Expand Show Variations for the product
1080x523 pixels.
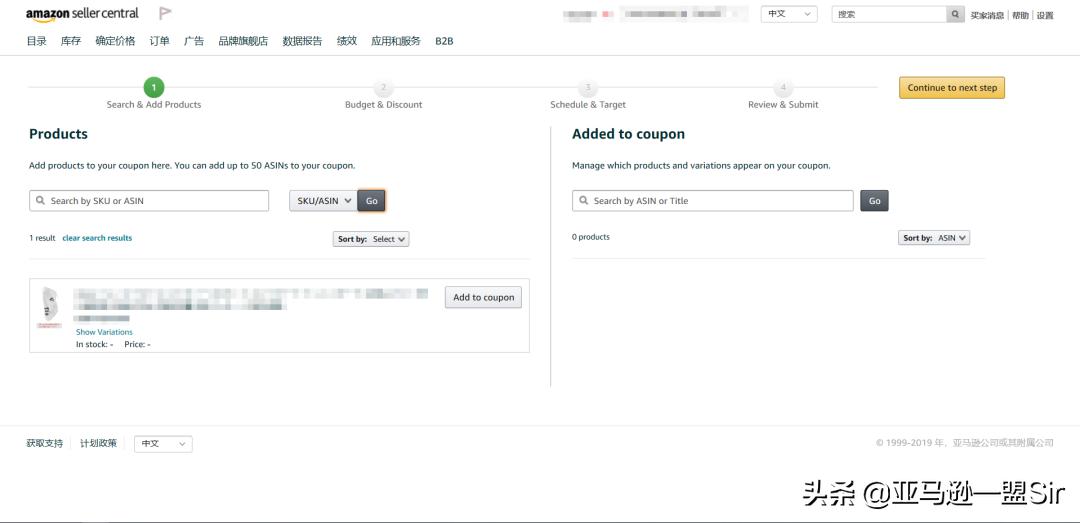[104, 332]
